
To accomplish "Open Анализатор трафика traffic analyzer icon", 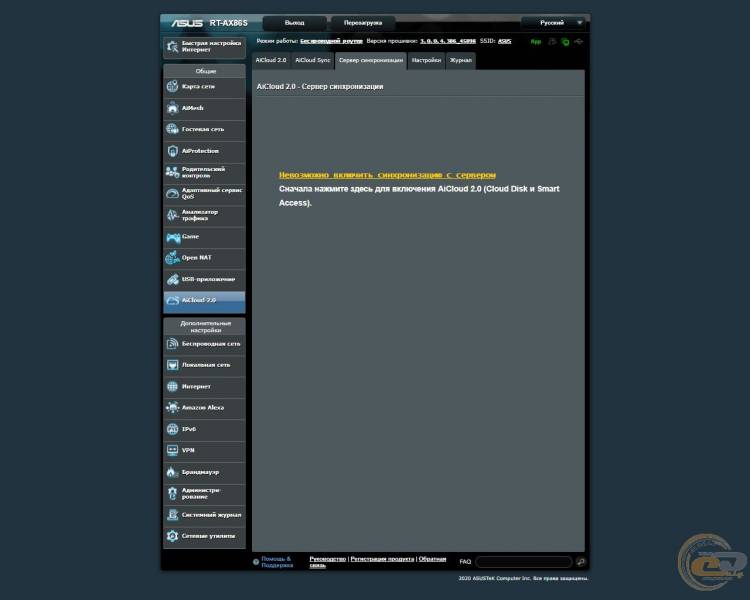I will [172, 215].
